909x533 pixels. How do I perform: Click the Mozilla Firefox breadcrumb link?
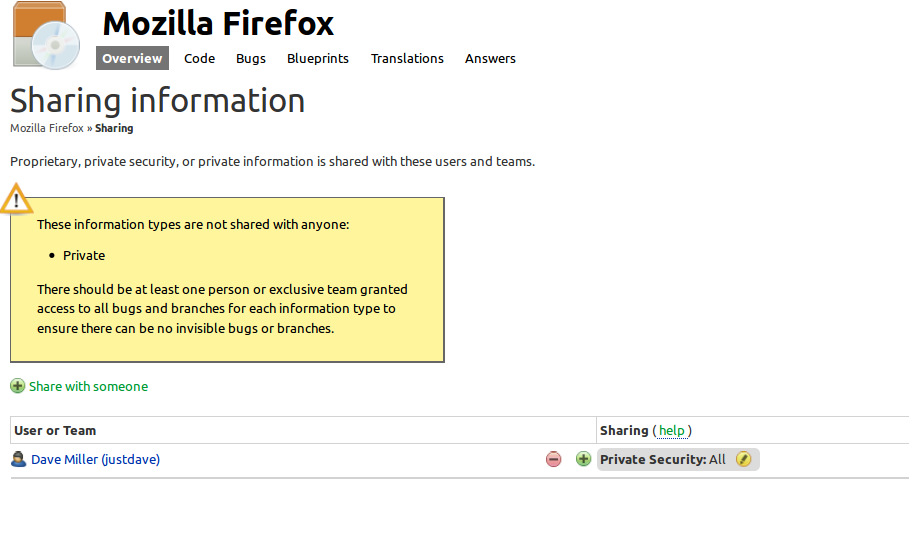tap(47, 128)
